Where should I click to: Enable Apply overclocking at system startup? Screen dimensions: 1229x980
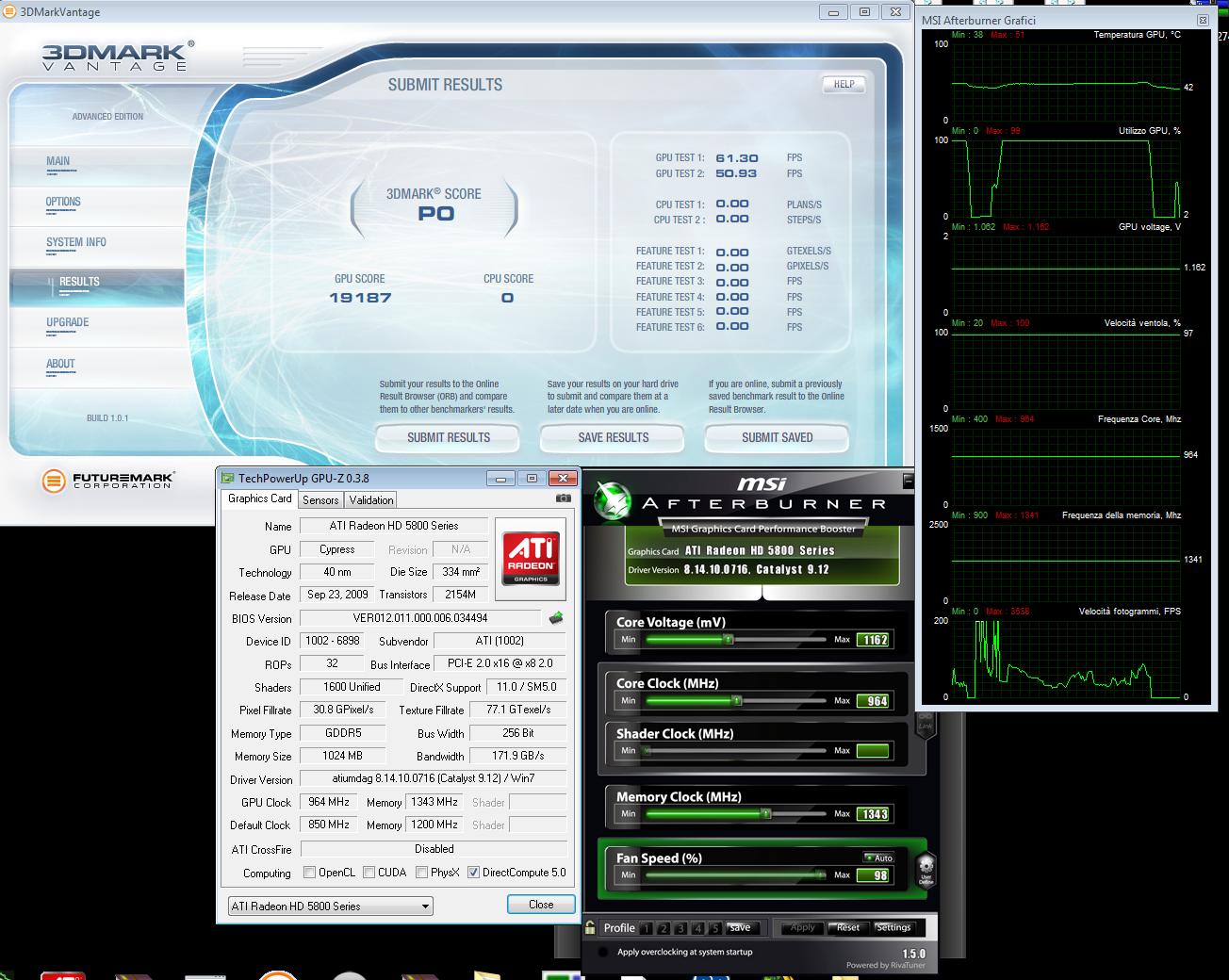[603, 952]
